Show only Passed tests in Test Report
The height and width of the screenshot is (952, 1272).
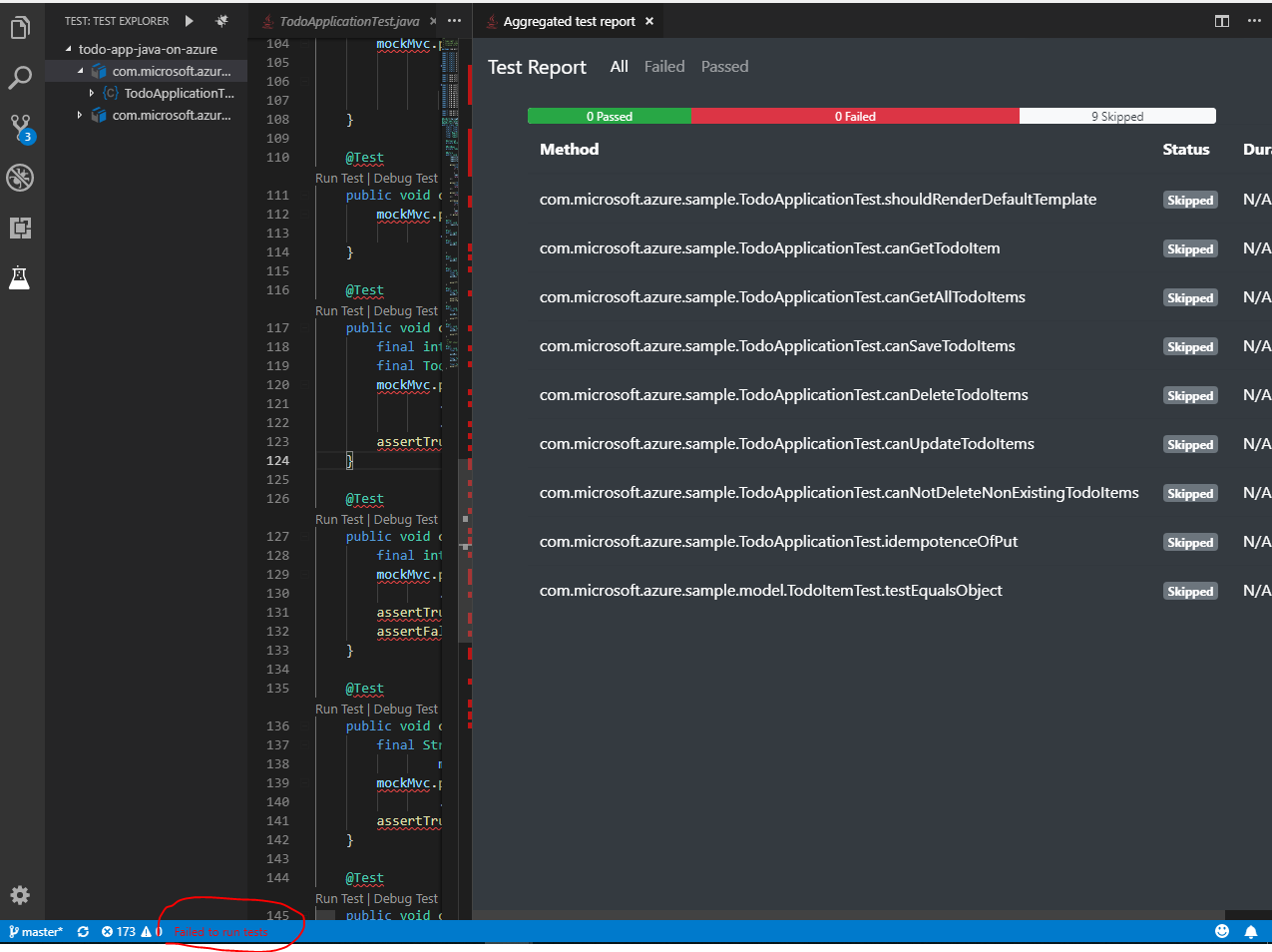click(724, 66)
